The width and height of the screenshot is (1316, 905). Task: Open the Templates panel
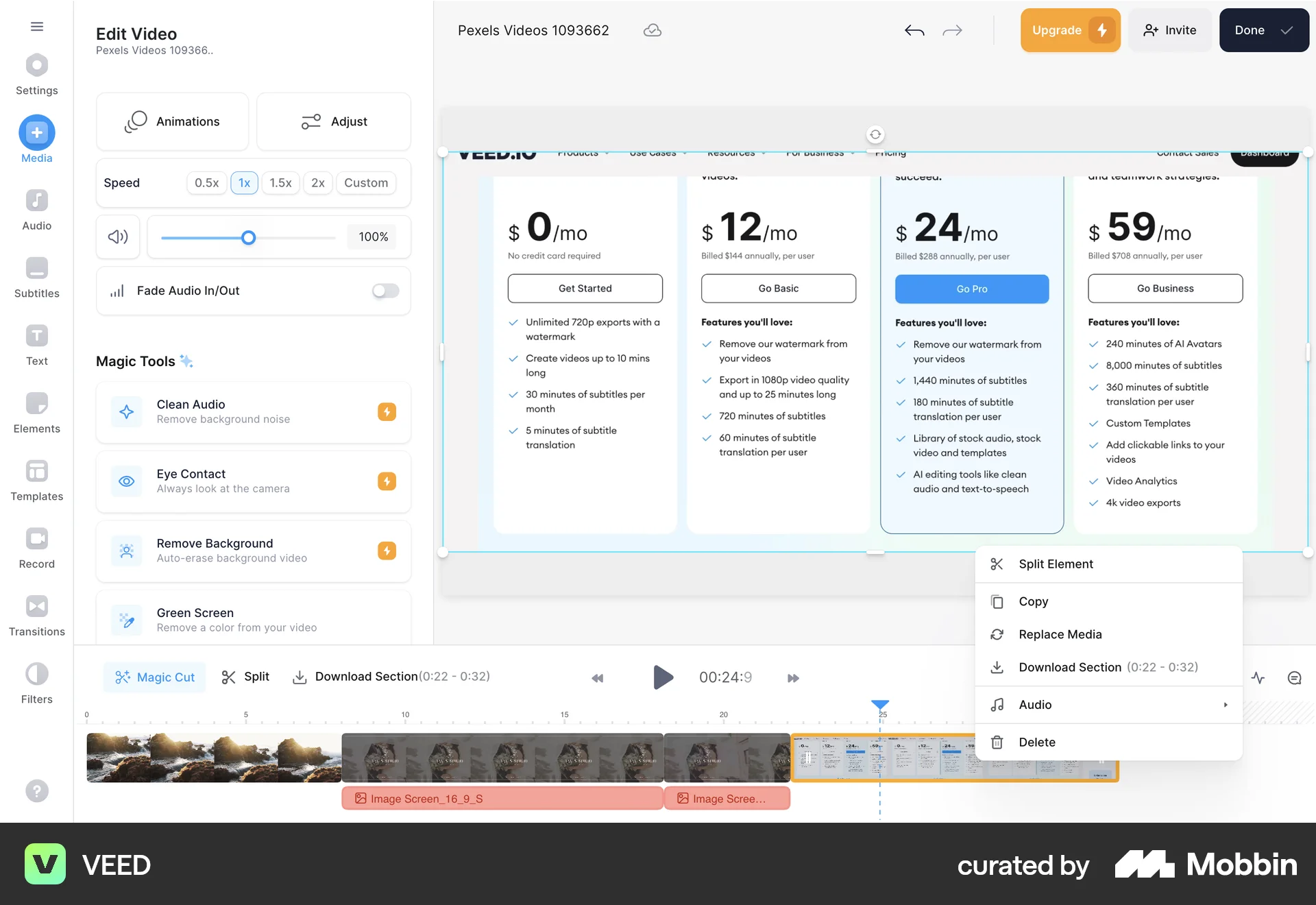pos(36,479)
